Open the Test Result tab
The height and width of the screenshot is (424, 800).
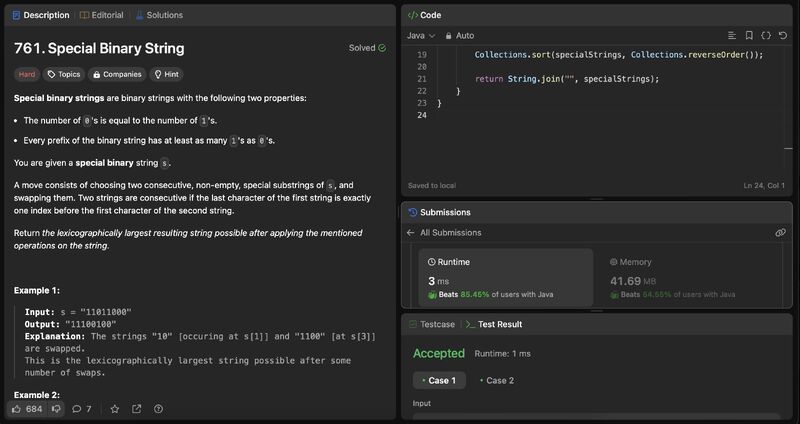[x=494, y=325]
